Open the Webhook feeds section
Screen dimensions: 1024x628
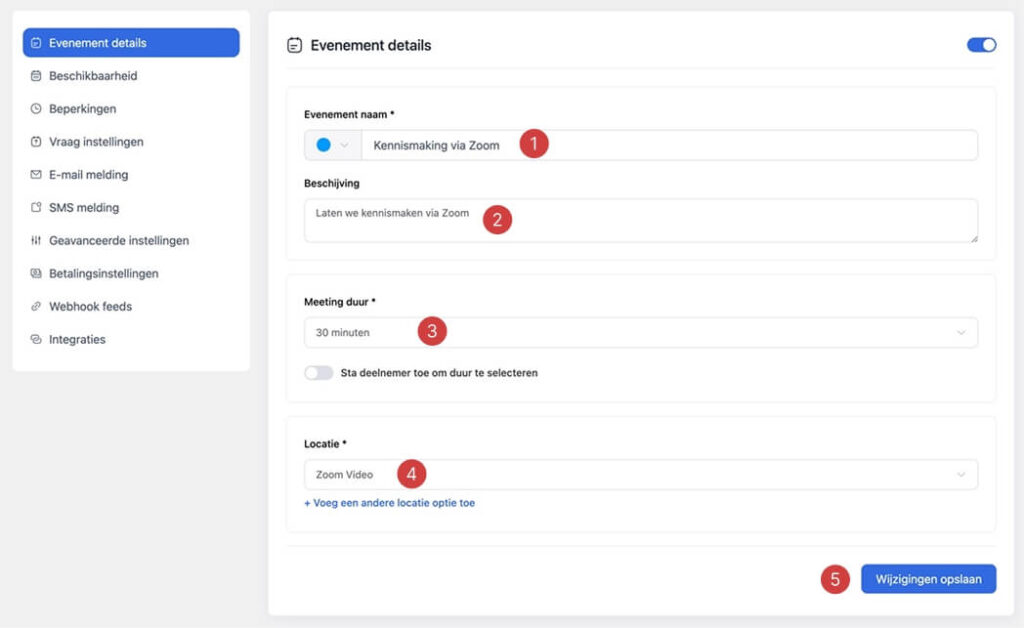[x=131, y=306]
